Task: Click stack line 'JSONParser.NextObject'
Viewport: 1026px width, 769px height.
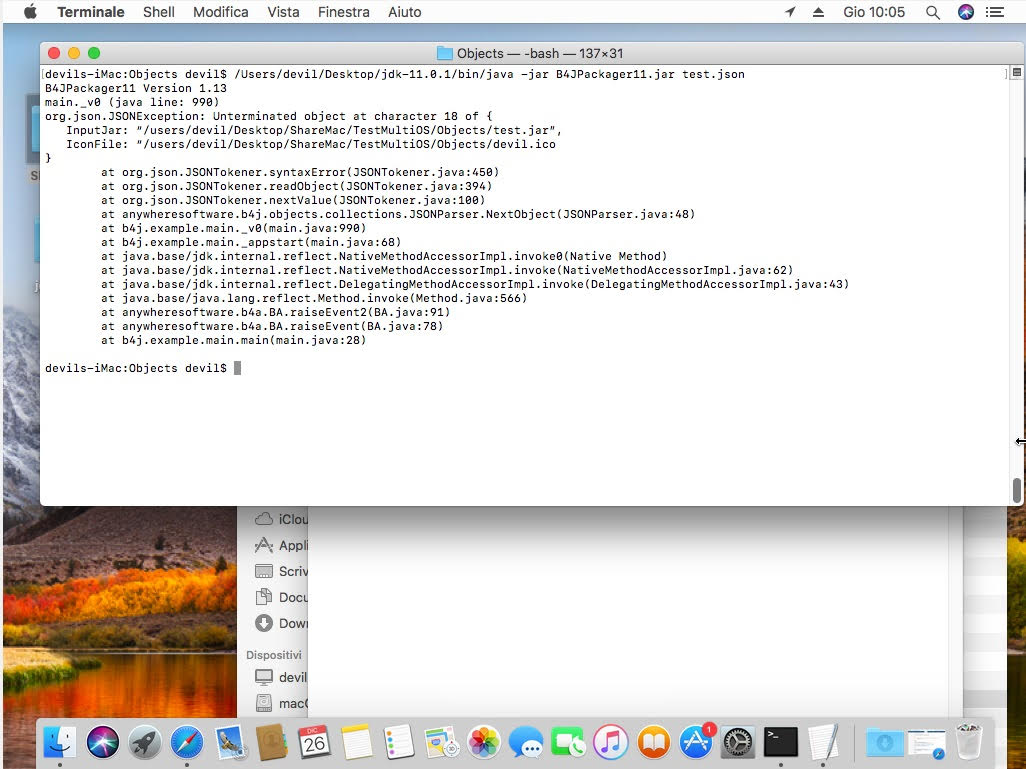Action: coord(398,214)
